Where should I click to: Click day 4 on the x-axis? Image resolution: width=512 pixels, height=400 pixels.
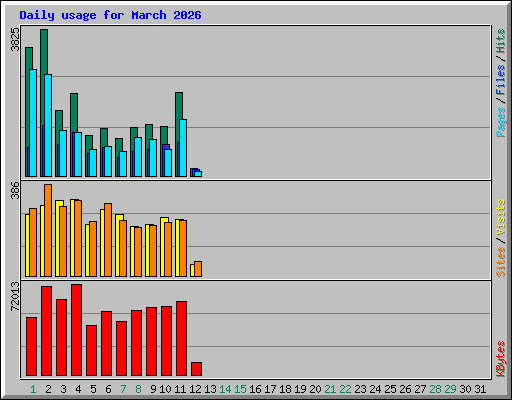(78, 389)
